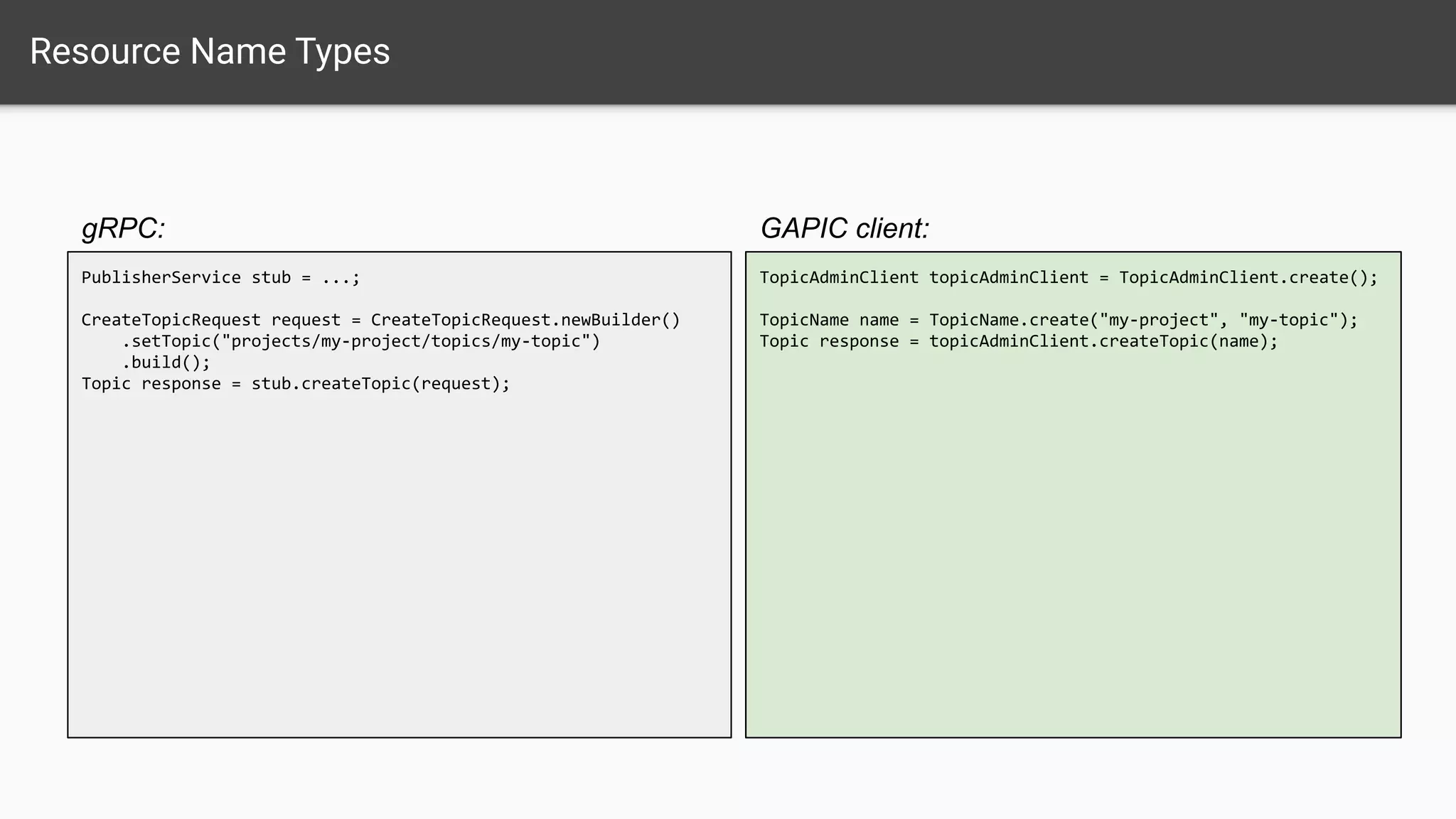This screenshot has height=819, width=1456.
Task: Click the .setTopic("projects/my-project/topics/my-topic") line
Action: 361,341
